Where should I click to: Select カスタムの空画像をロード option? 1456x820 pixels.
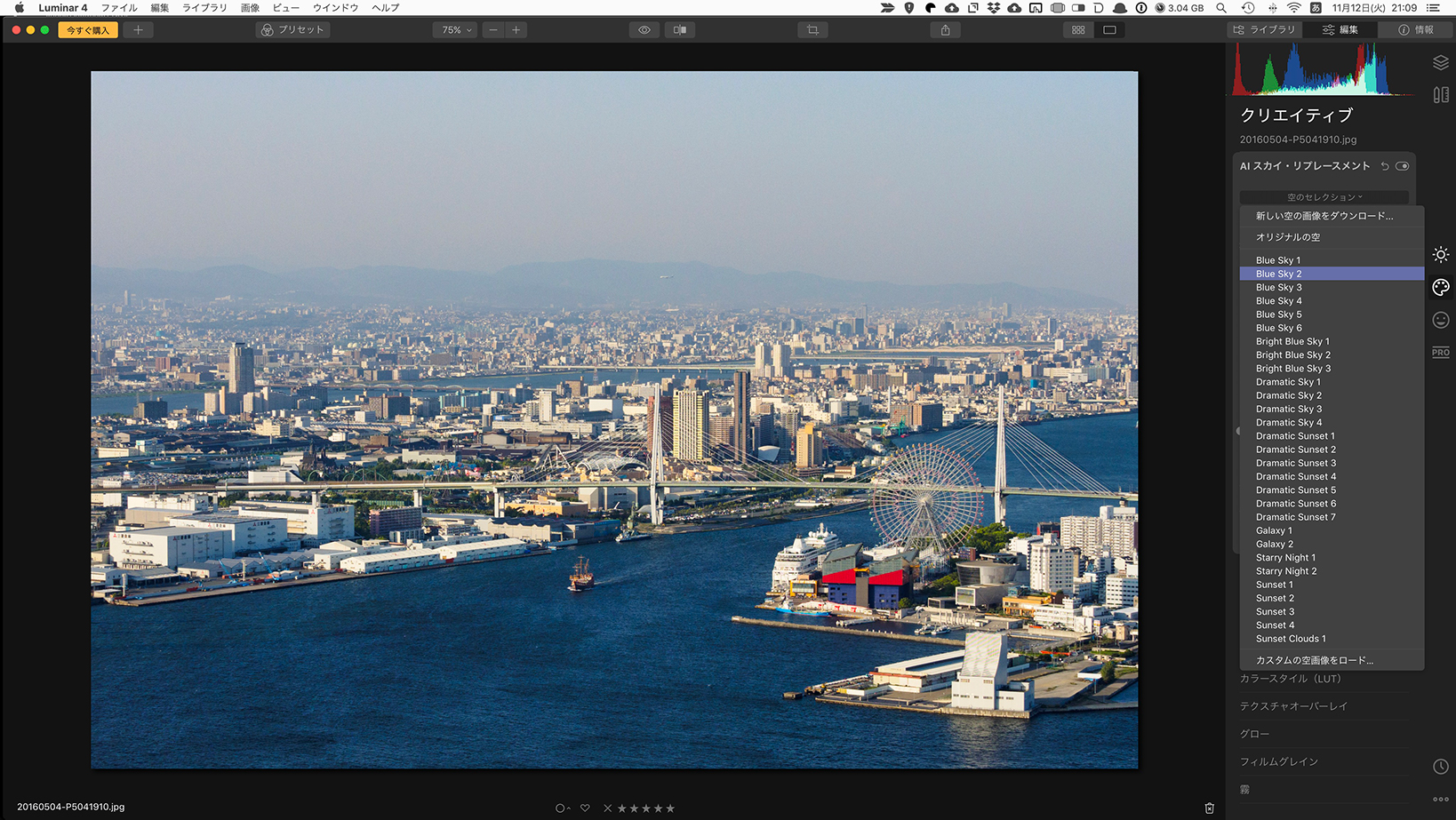pos(1332,660)
